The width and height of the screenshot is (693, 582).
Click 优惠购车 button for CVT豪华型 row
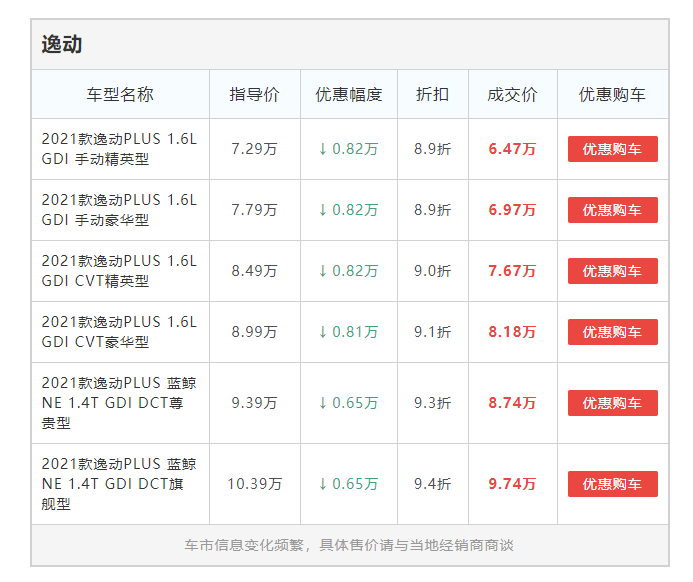pos(613,332)
